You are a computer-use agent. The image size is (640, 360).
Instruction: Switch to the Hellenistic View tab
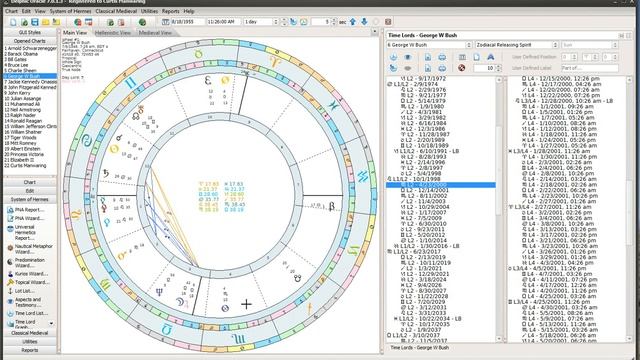click(x=113, y=32)
